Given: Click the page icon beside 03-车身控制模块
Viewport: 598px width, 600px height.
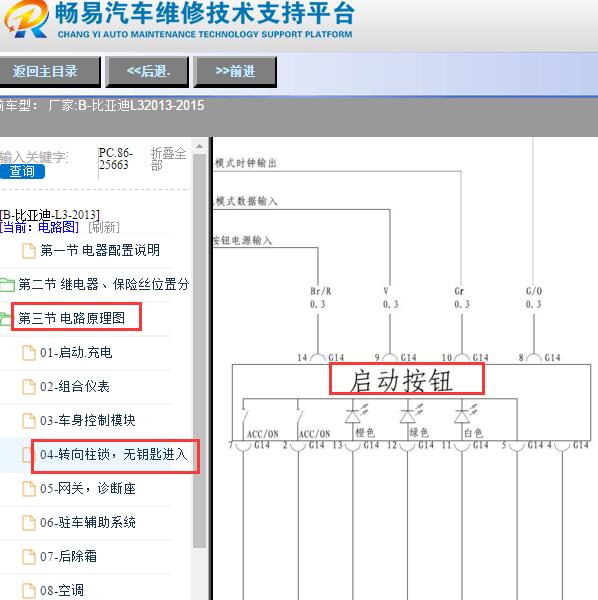Looking at the screenshot, I should (x=29, y=421).
